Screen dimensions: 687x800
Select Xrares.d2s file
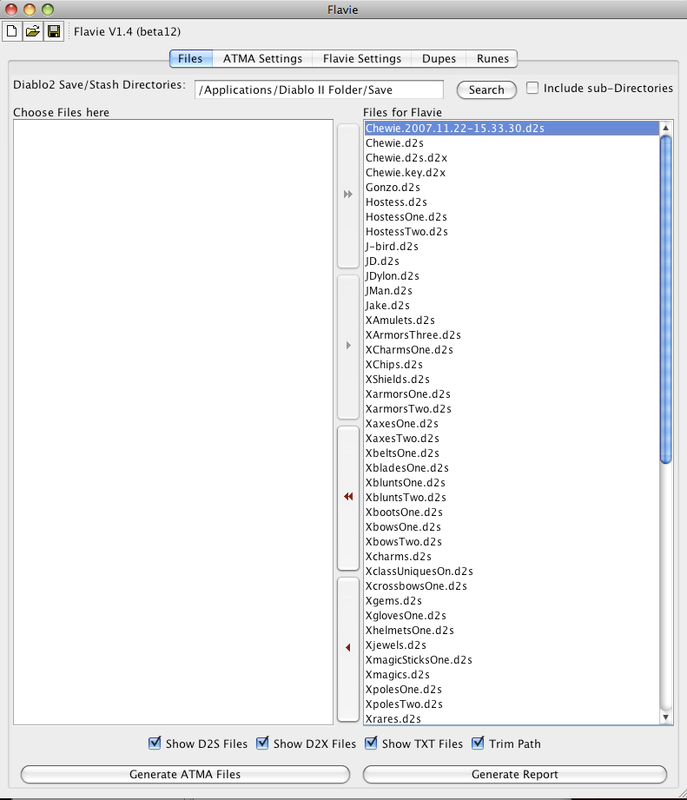512,719
